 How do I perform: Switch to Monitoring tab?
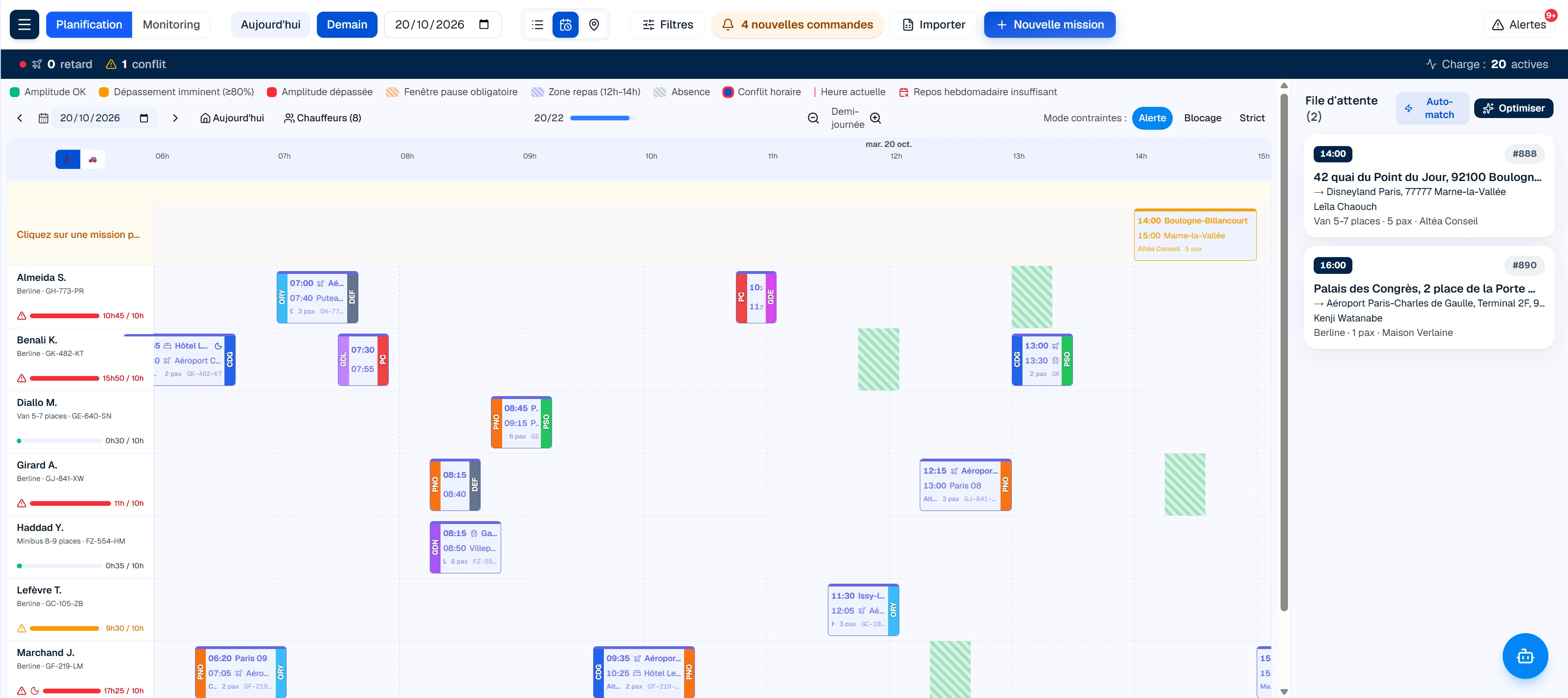[x=171, y=24]
